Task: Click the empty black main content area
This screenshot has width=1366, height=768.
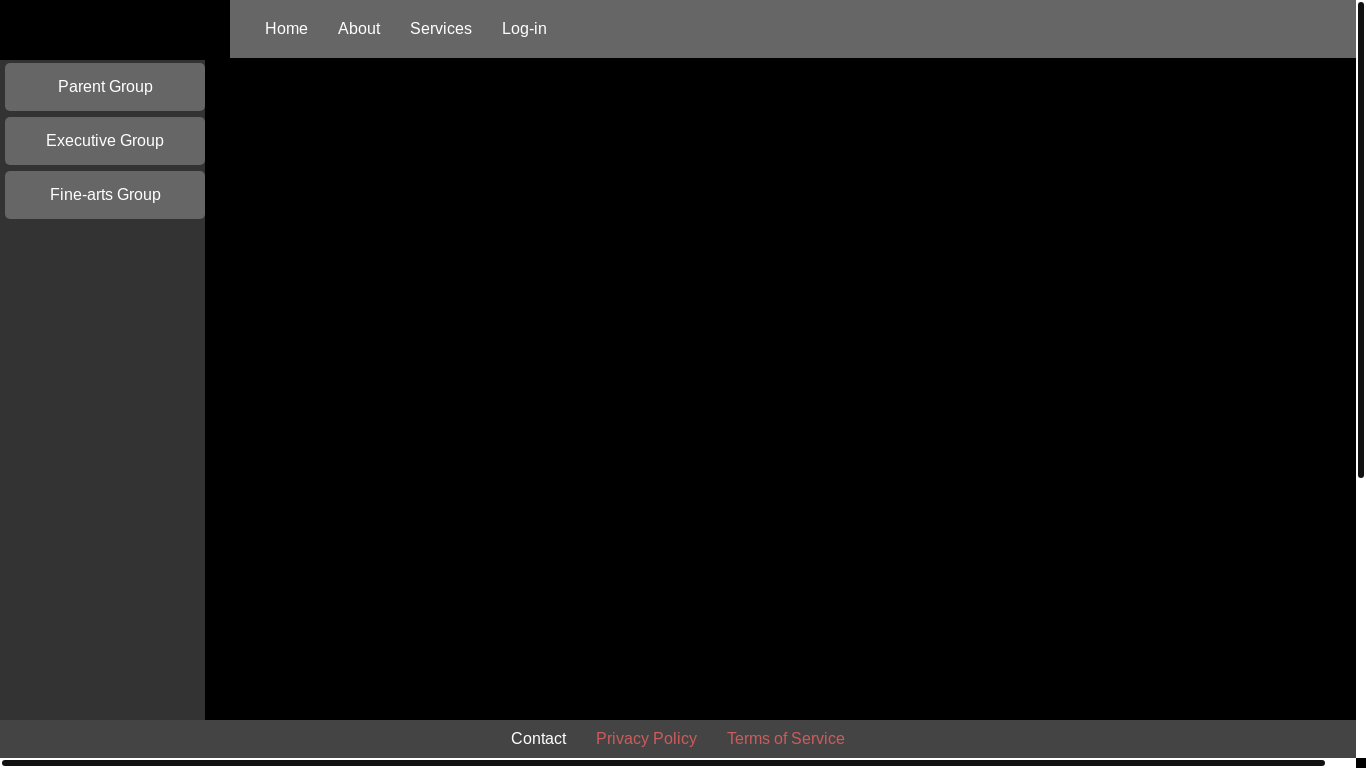Action: pyautogui.click(x=780, y=390)
